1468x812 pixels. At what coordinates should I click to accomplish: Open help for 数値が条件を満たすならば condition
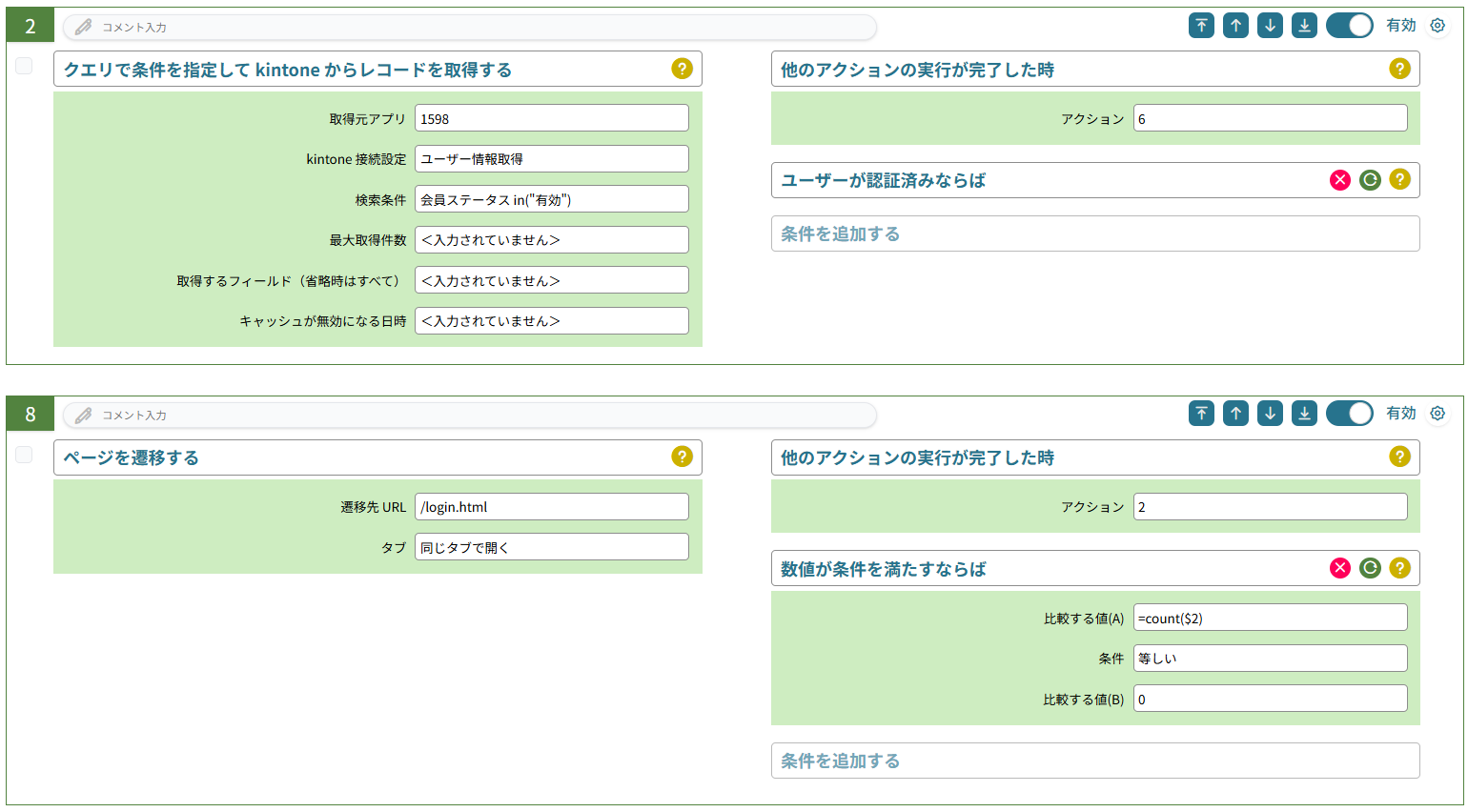[1399, 568]
